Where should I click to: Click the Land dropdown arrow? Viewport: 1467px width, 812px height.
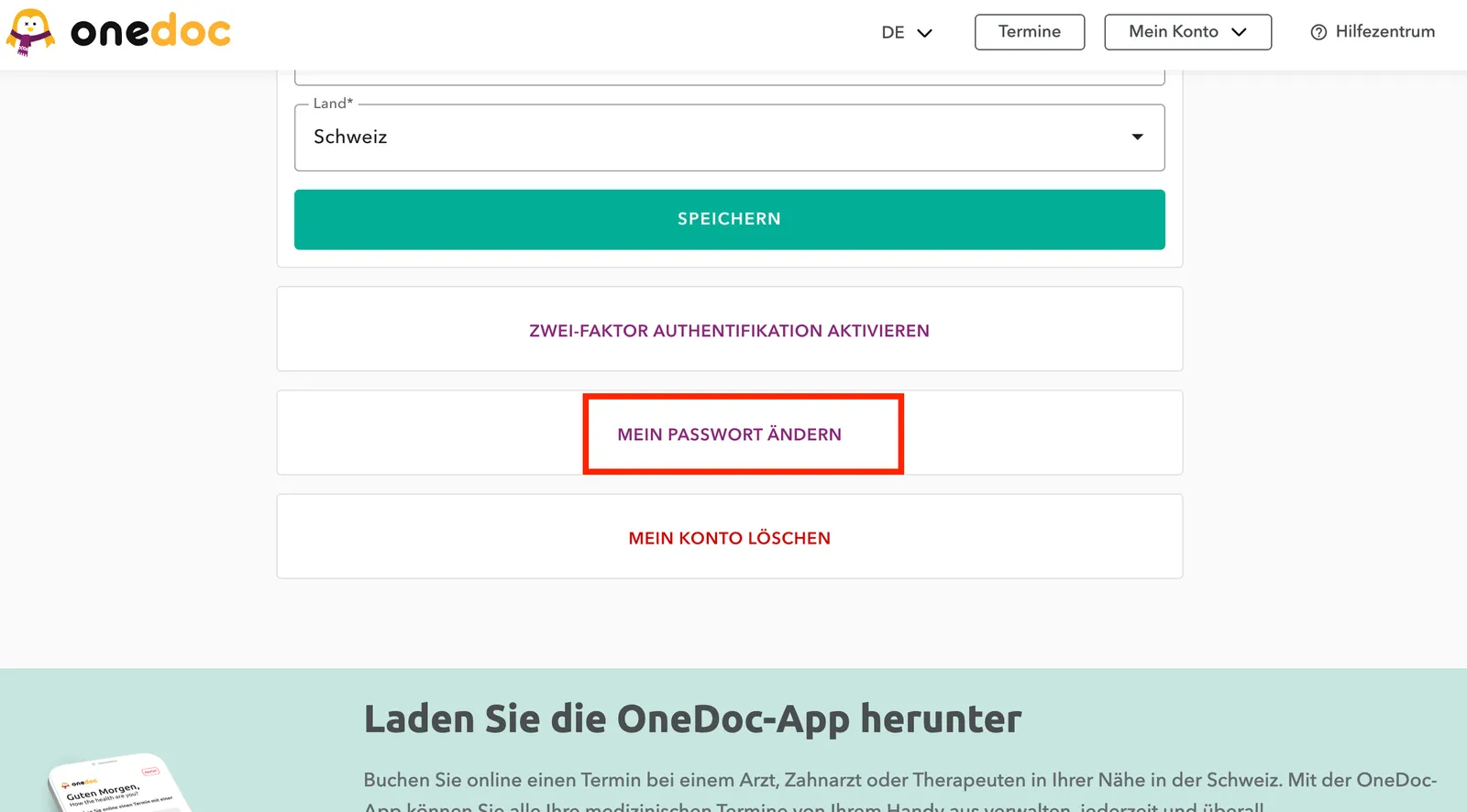[x=1137, y=137]
